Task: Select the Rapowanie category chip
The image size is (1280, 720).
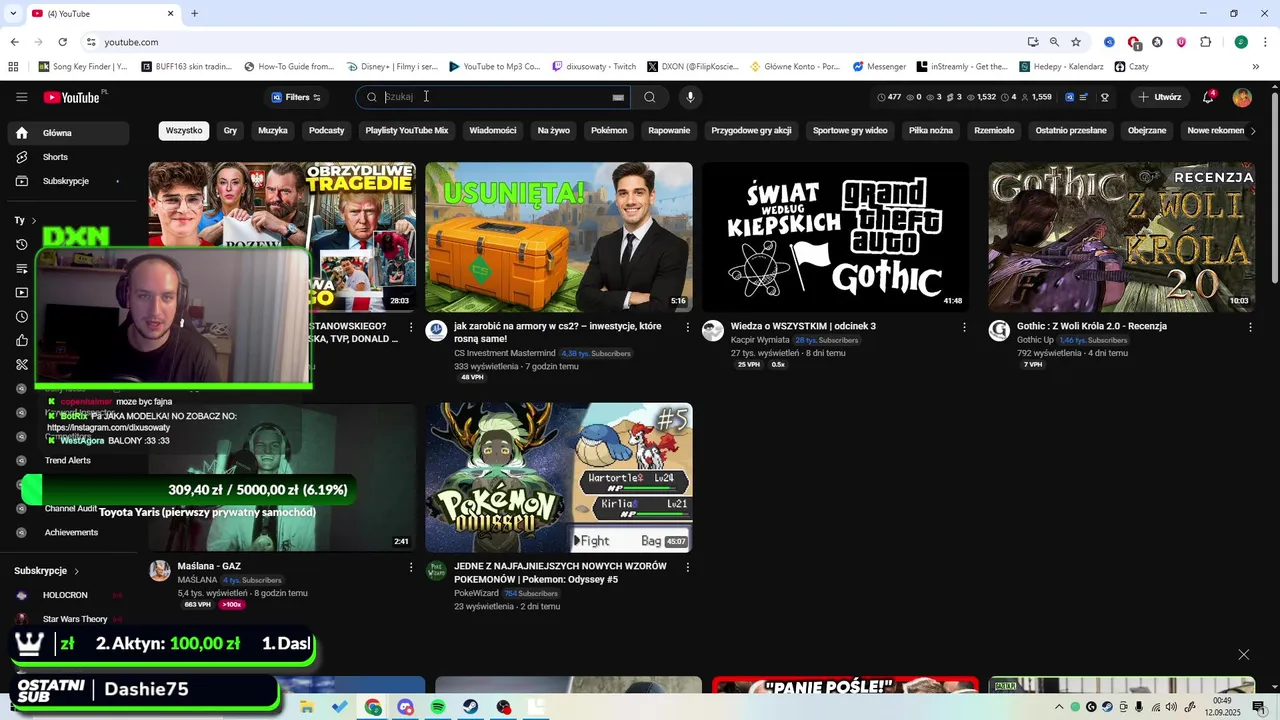Action: click(x=669, y=131)
